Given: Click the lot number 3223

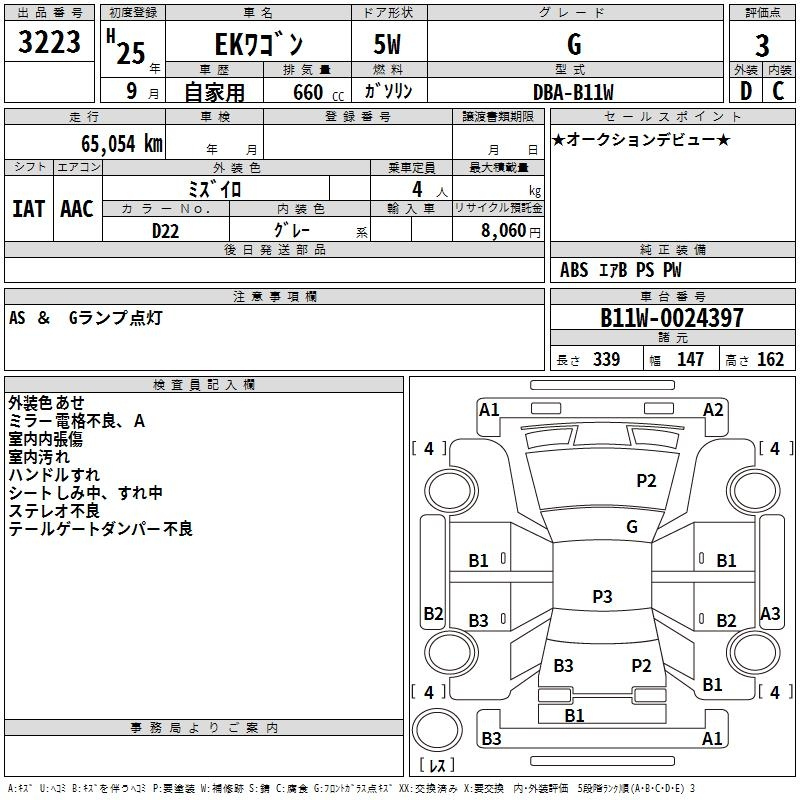Looking at the screenshot, I should coord(50,43).
